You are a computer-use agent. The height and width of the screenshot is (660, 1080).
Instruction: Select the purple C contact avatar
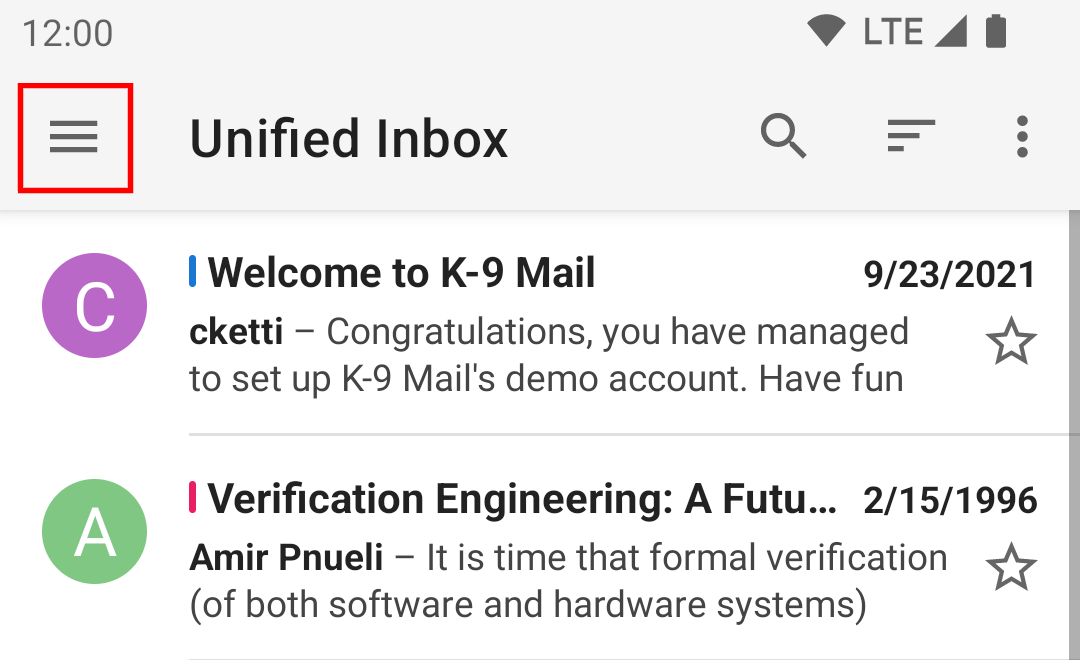click(x=94, y=305)
